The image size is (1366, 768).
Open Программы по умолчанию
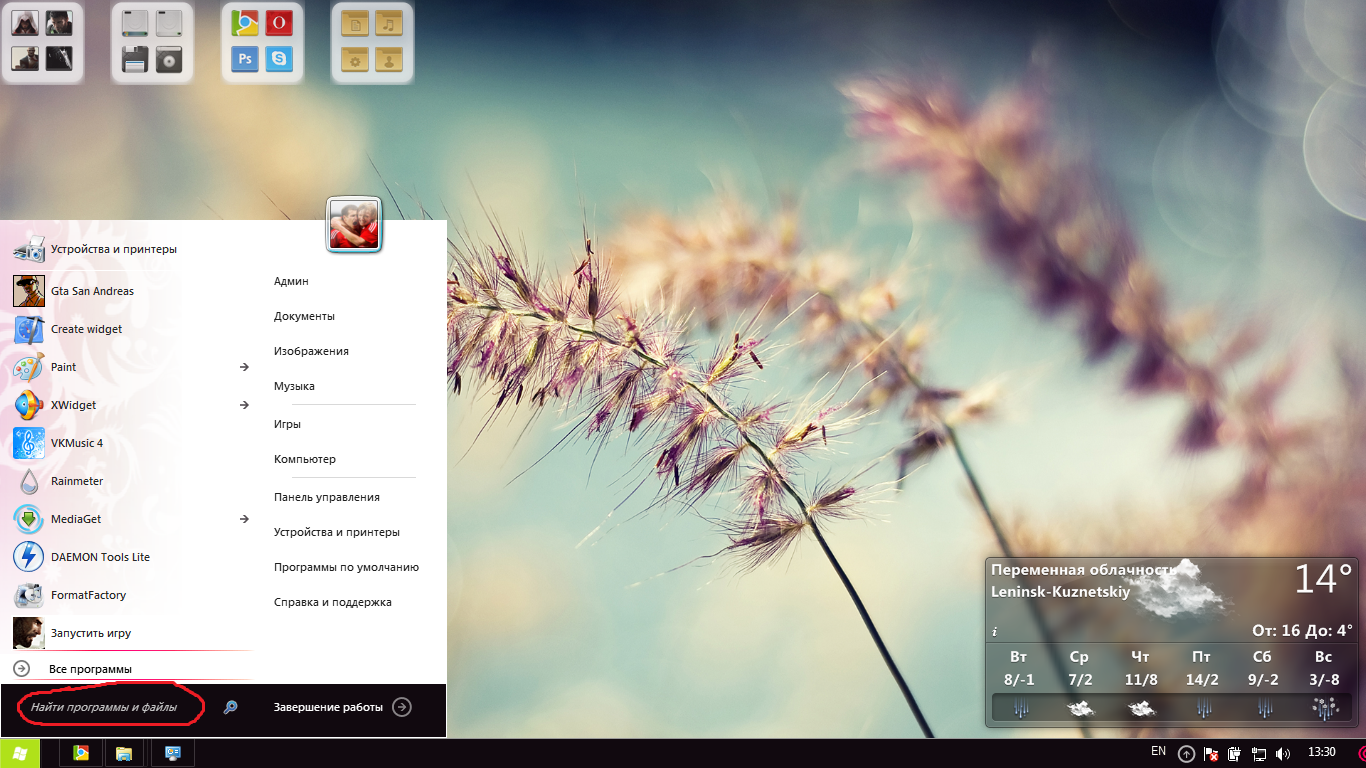coord(346,567)
